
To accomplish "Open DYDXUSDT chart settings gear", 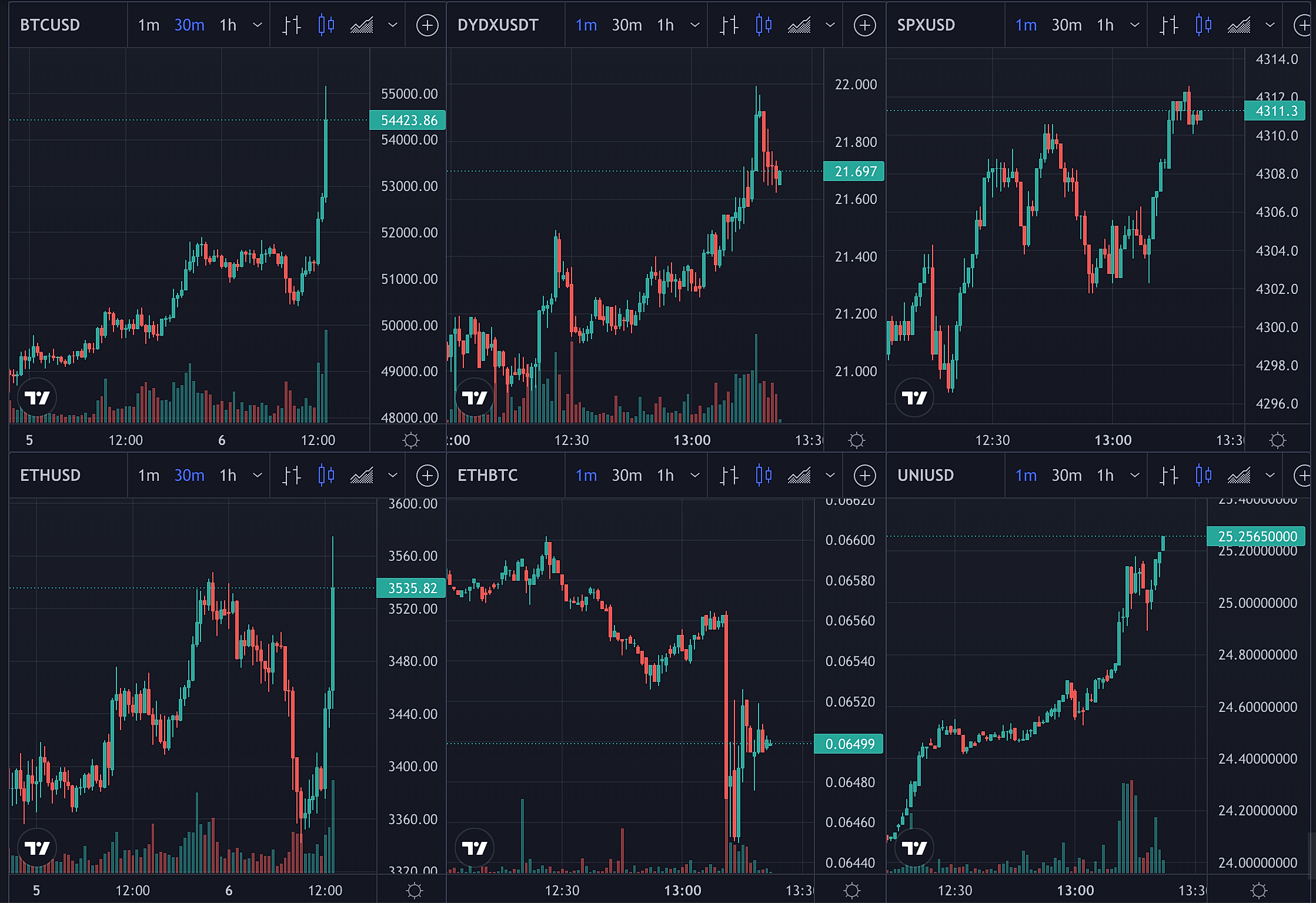I will [x=857, y=440].
